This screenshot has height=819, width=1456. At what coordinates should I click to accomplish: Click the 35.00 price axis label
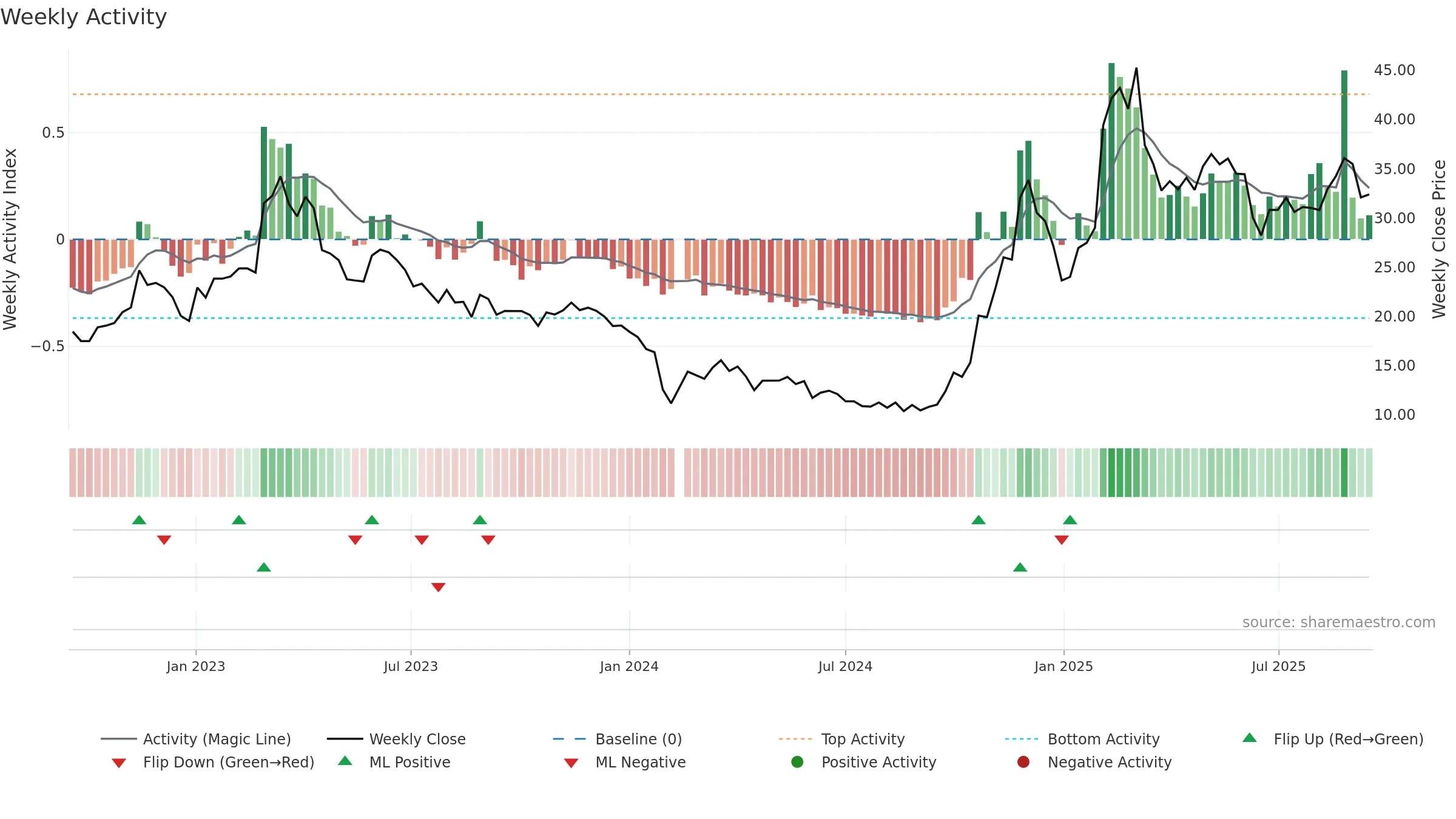coord(1395,169)
